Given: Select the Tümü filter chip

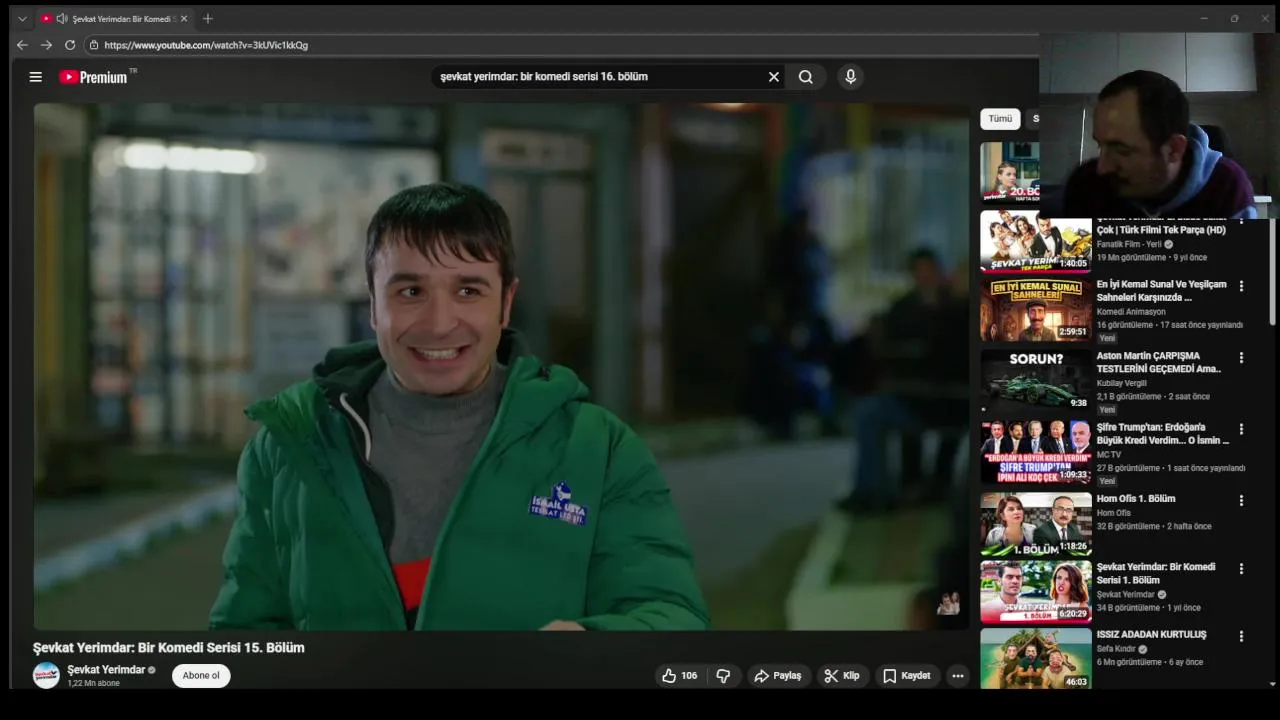Looking at the screenshot, I should 1000,119.
